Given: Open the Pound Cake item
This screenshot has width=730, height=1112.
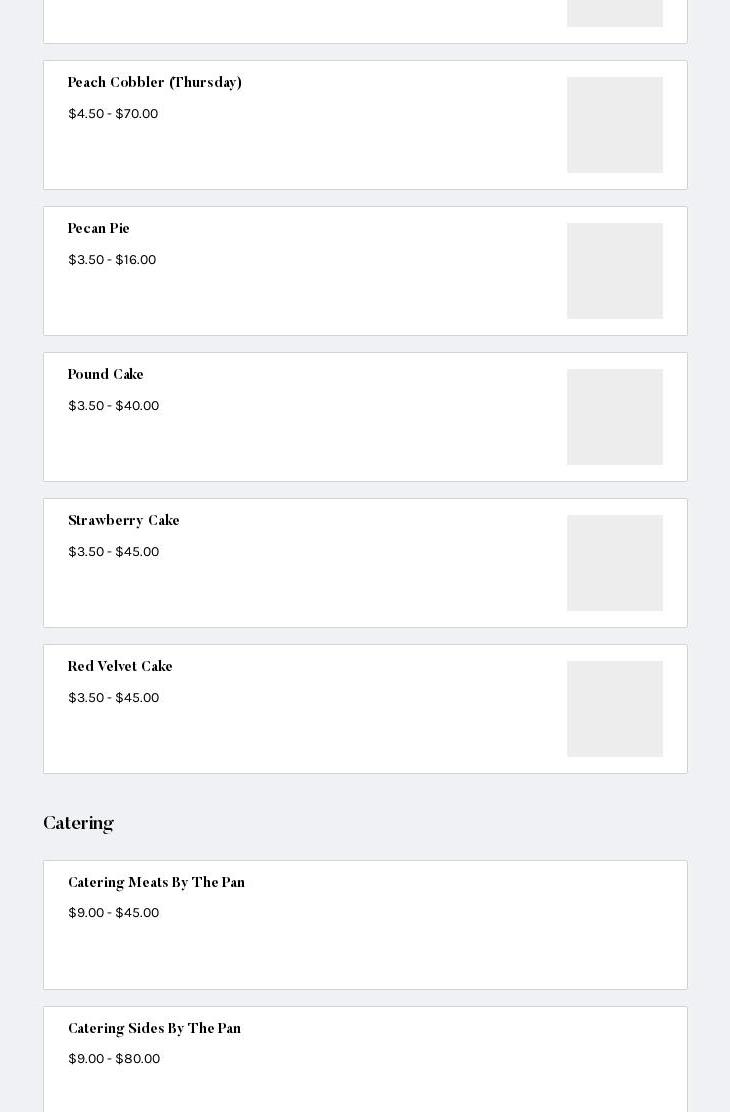Looking at the screenshot, I should tap(106, 375).
